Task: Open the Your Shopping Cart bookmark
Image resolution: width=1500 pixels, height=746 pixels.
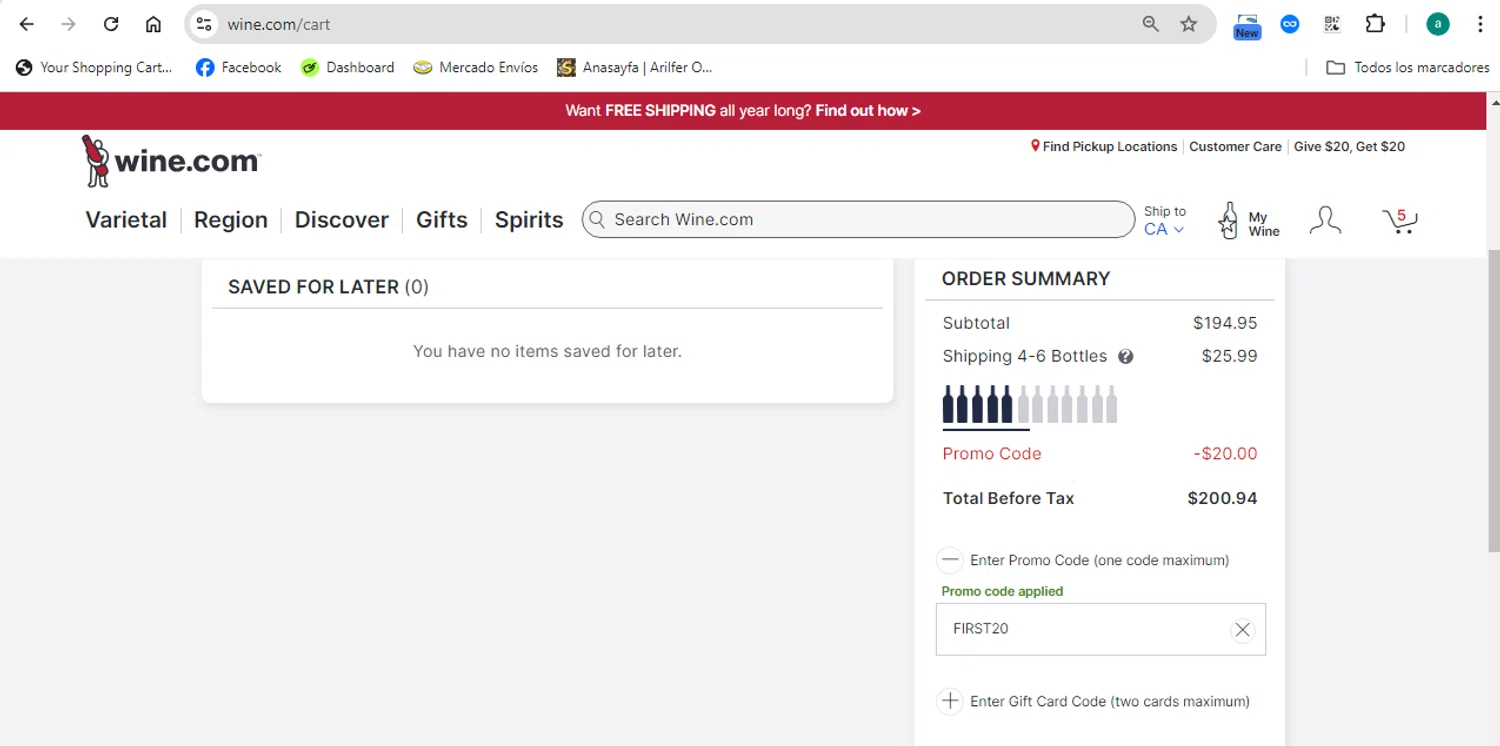Action: tap(94, 67)
